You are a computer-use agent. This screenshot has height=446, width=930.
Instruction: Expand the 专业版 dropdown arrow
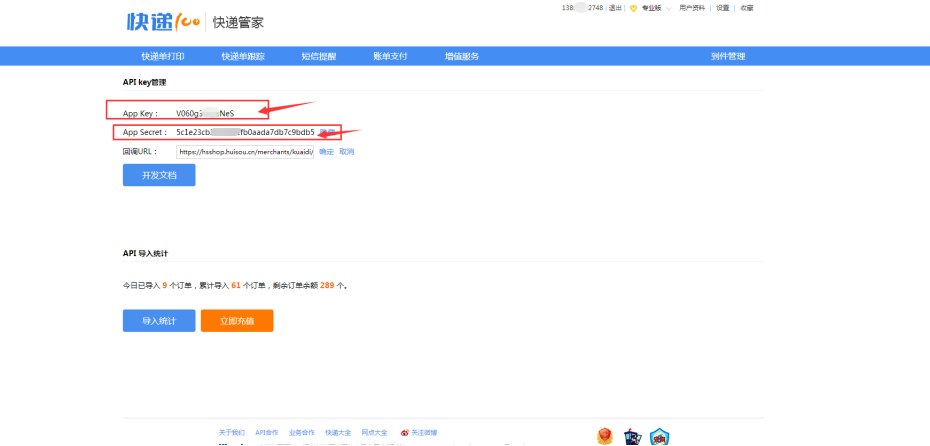pos(669,8)
